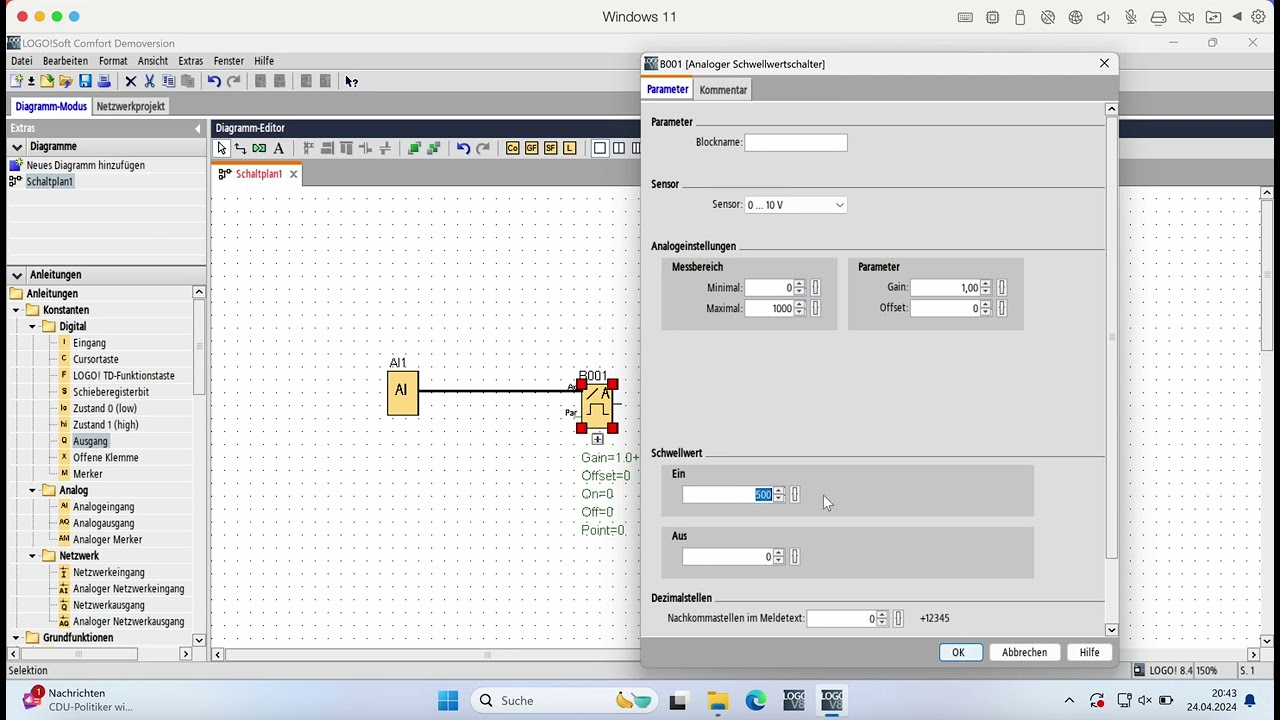Select the text tool A icon

pyautogui.click(x=279, y=148)
